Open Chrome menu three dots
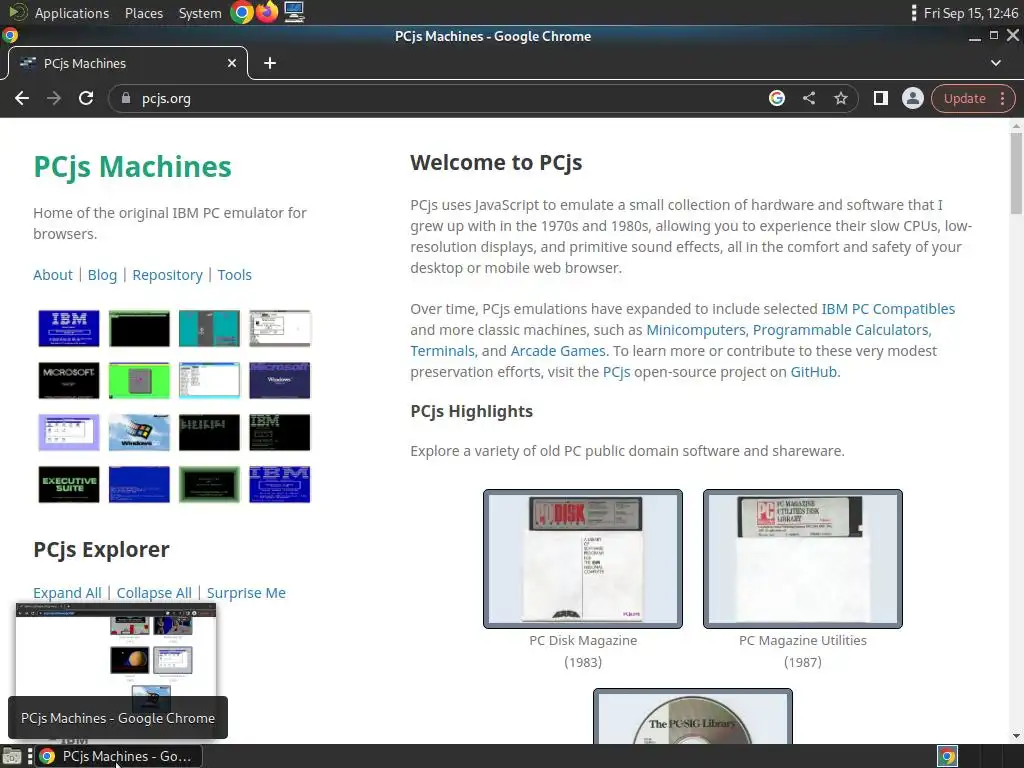The width and height of the screenshot is (1024, 768). tap(1002, 99)
